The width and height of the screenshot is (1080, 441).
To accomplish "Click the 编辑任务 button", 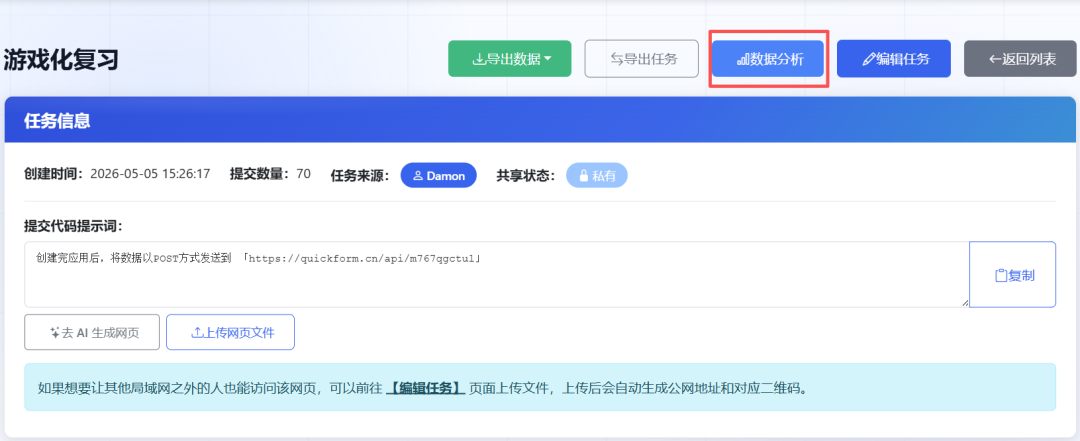I will click(894, 59).
